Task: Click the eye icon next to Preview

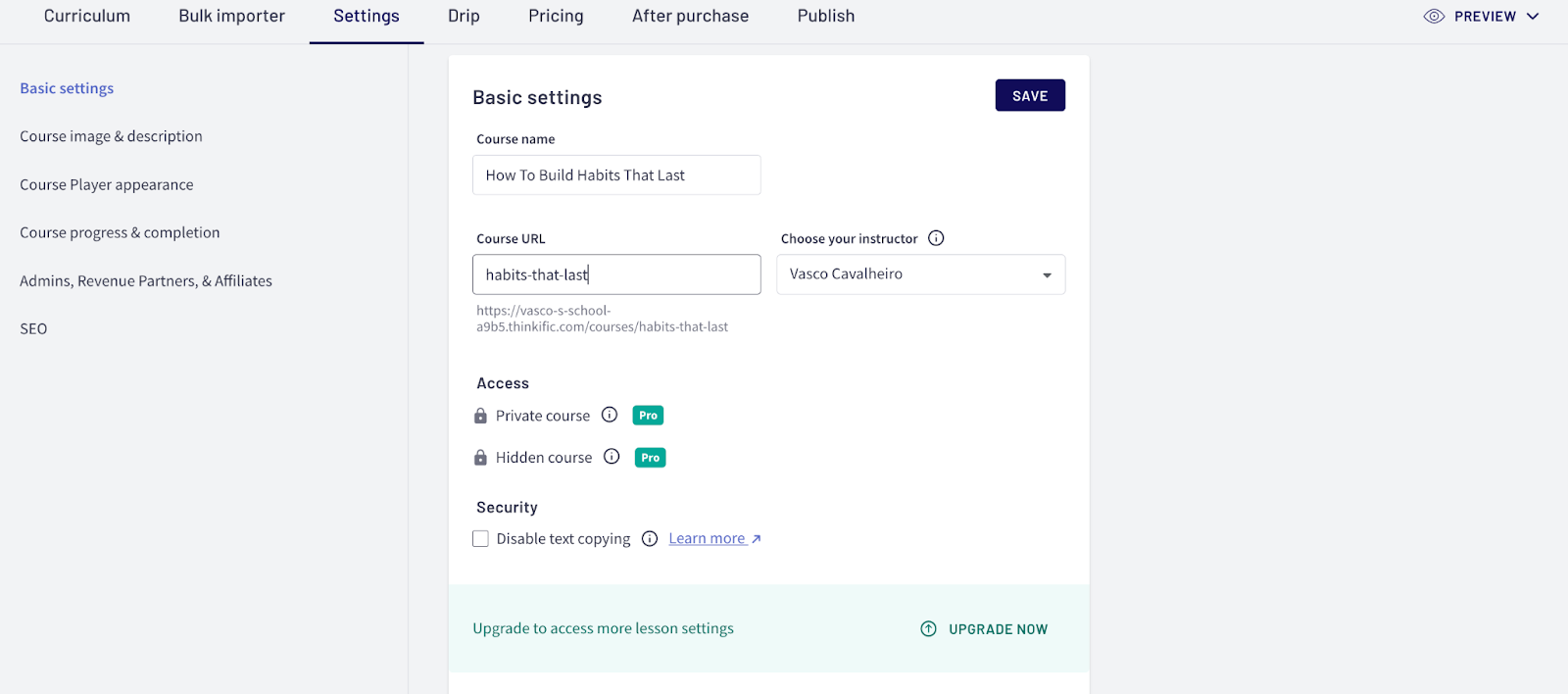Action: [1434, 17]
